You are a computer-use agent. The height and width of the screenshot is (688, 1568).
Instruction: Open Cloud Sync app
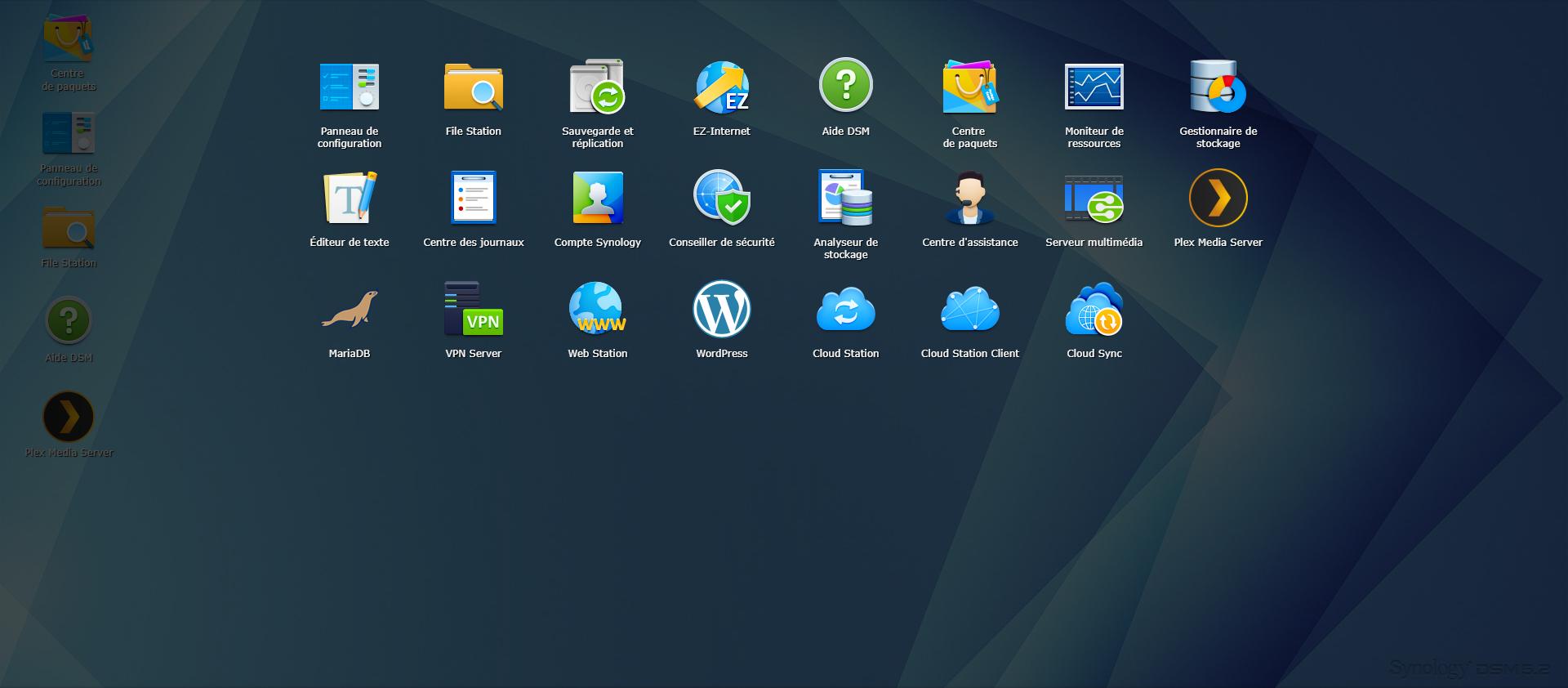point(1094,310)
